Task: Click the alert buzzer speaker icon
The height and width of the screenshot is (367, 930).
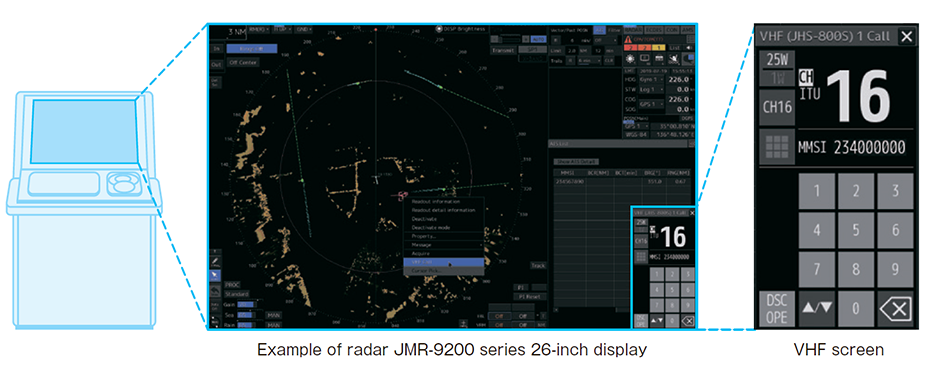Action: click(x=689, y=47)
